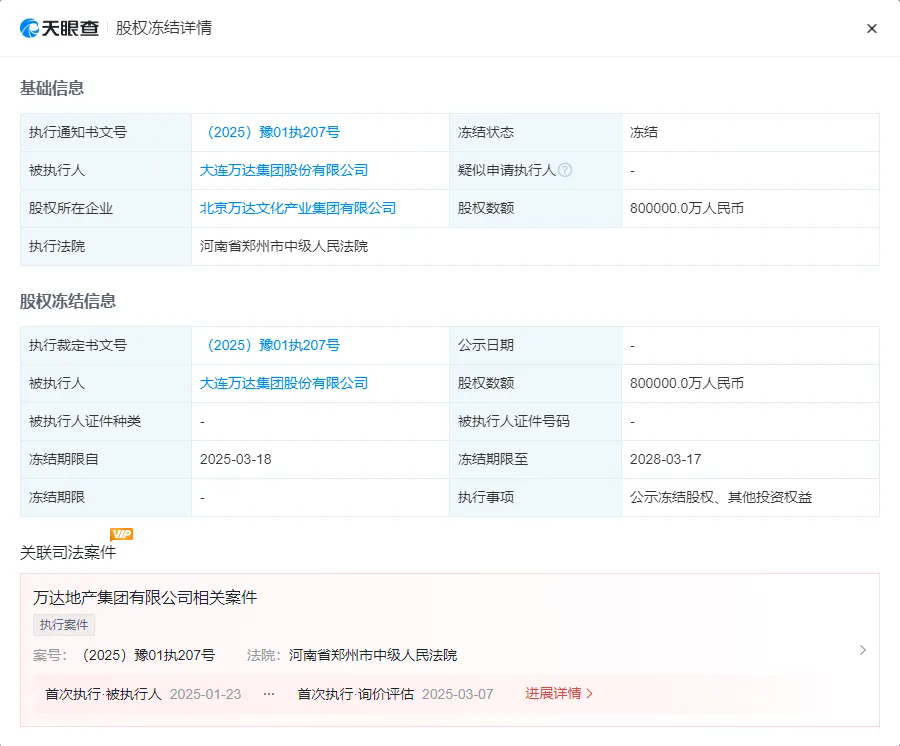This screenshot has height=746, width=900.
Task: Open 大连万达集团股份有限公司 link in 基础信息
Action: [x=283, y=170]
